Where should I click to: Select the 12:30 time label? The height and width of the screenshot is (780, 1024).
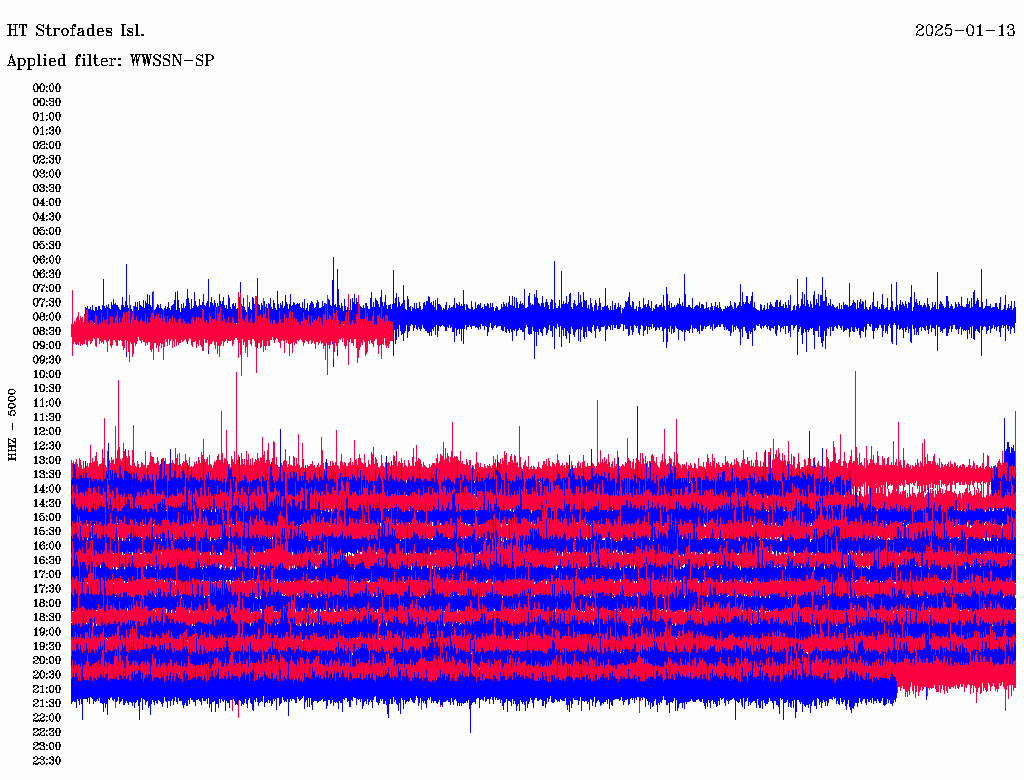(47, 446)
